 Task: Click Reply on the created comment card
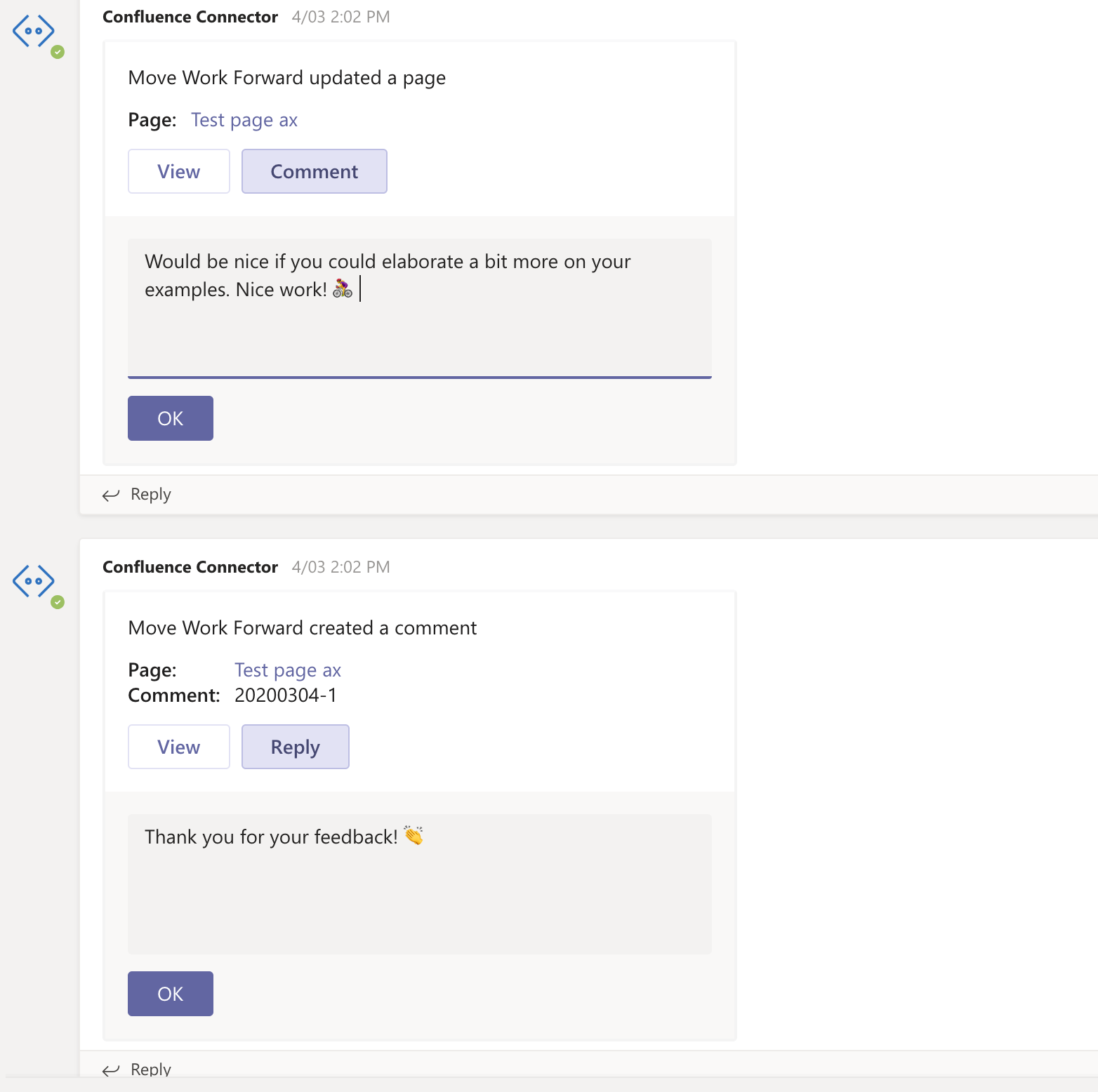click(x=295, y=747)
